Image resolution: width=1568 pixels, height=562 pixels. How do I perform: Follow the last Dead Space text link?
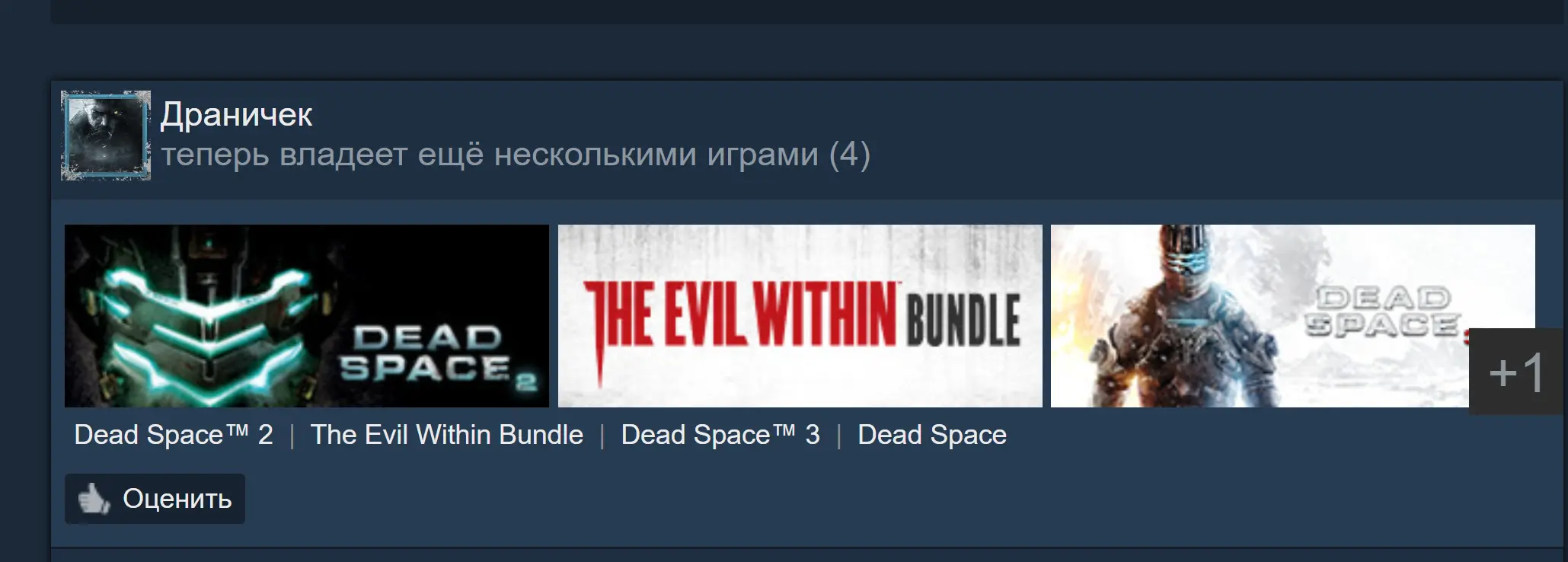932,435
